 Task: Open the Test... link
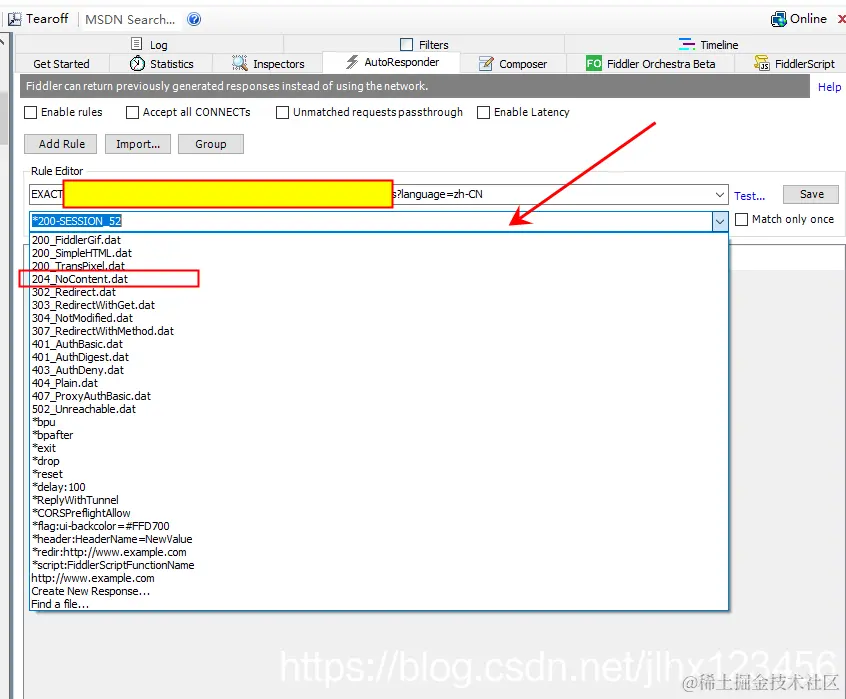coord(749,196)
